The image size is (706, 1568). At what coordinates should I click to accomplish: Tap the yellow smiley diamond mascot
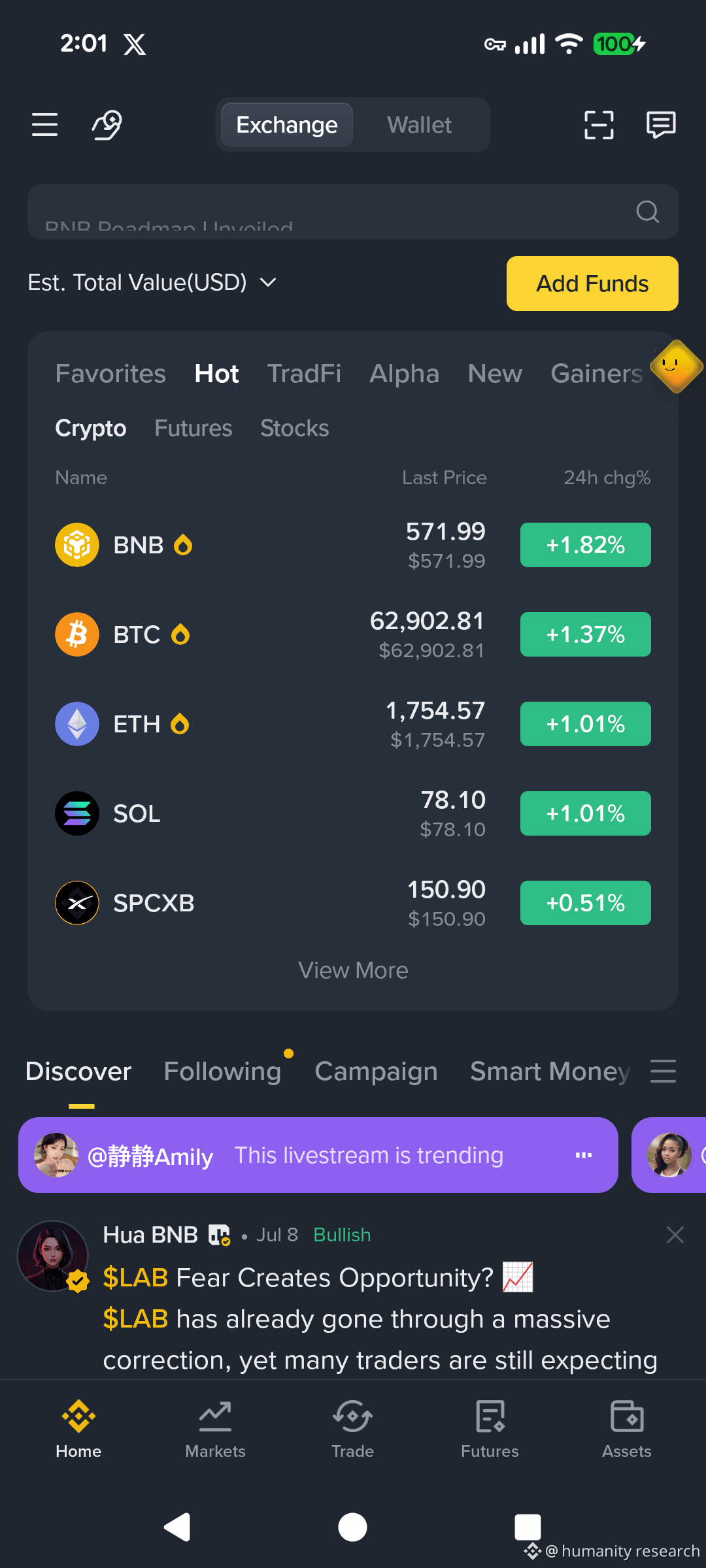pyautogui.click(x=677, y=367)
